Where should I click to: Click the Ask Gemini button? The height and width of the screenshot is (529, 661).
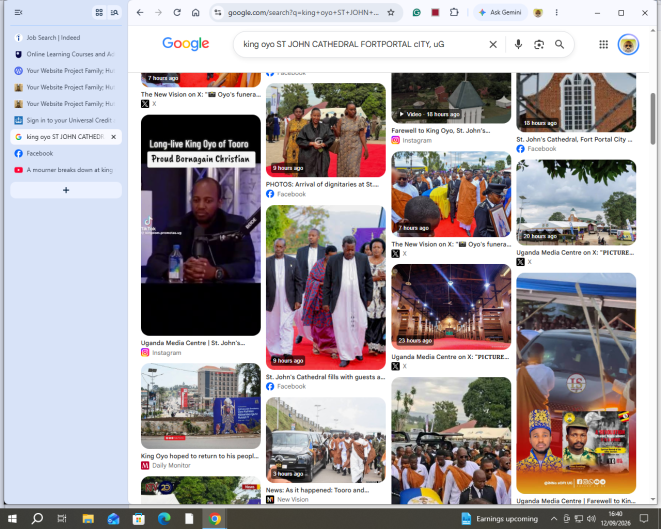tap(500, 13)
